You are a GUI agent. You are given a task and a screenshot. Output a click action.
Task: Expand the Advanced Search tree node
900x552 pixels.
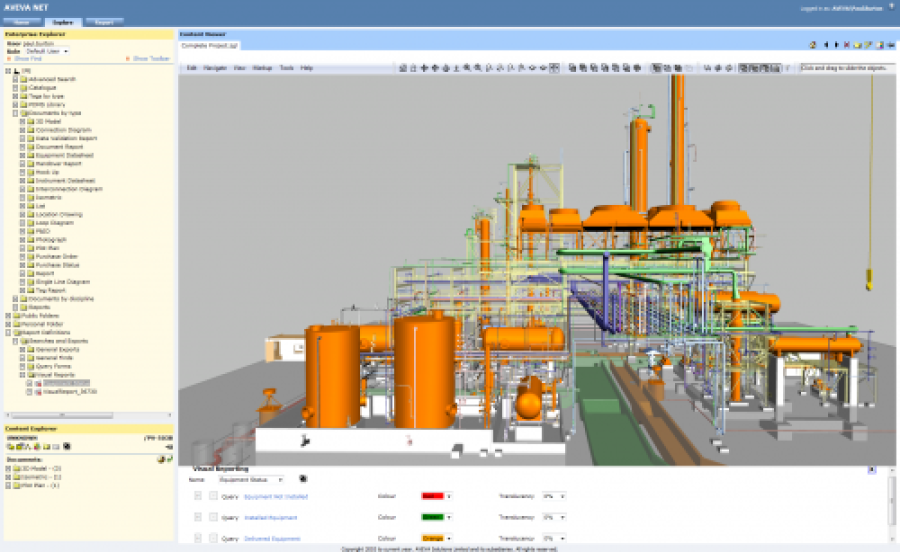15,80
